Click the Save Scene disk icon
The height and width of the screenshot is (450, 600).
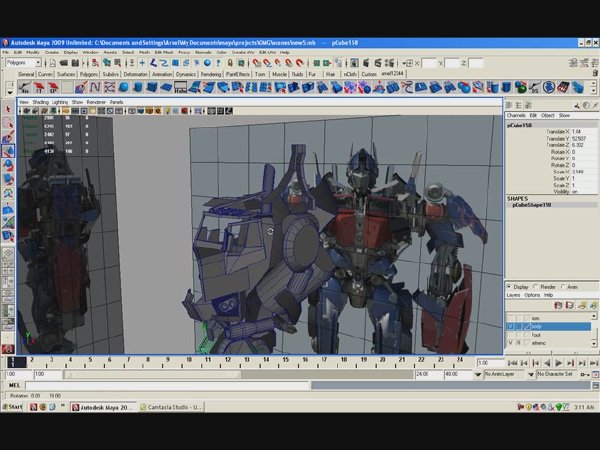tap(75, 63)
